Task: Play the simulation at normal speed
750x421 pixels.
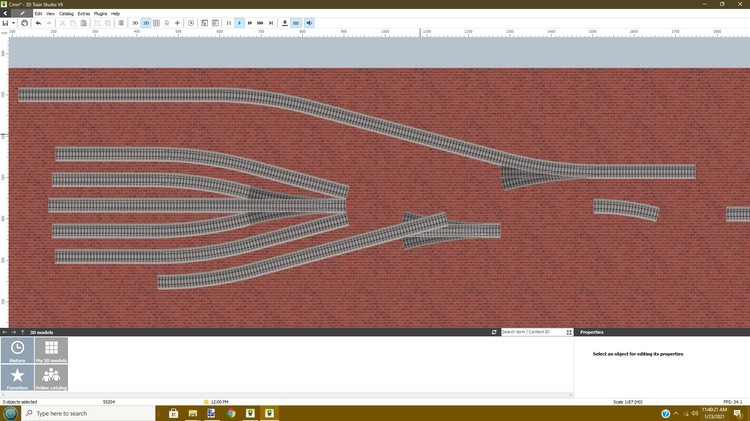Action: point(240,23)
